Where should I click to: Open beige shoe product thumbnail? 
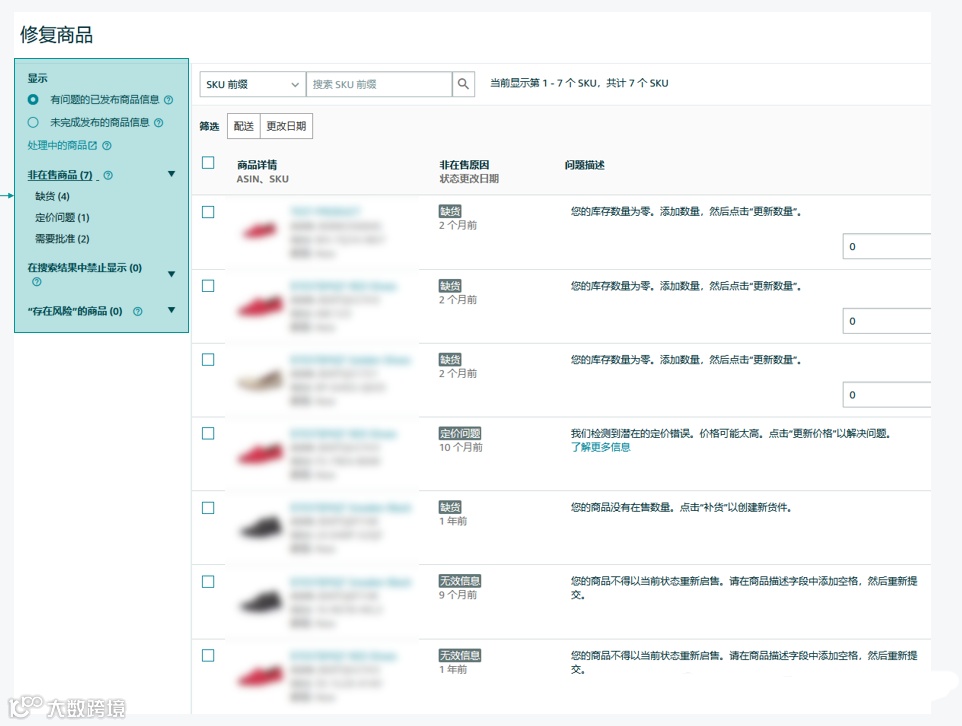(260, 380)
